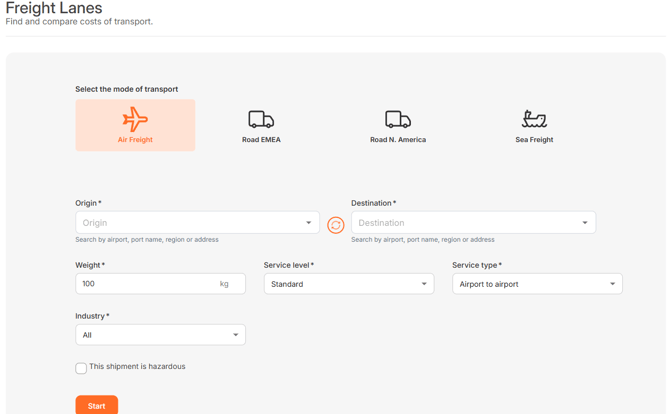This screenshot has height=414, width=670.
Task: Select the Sea Freight ship icon
Action: (x=534, y=119)
